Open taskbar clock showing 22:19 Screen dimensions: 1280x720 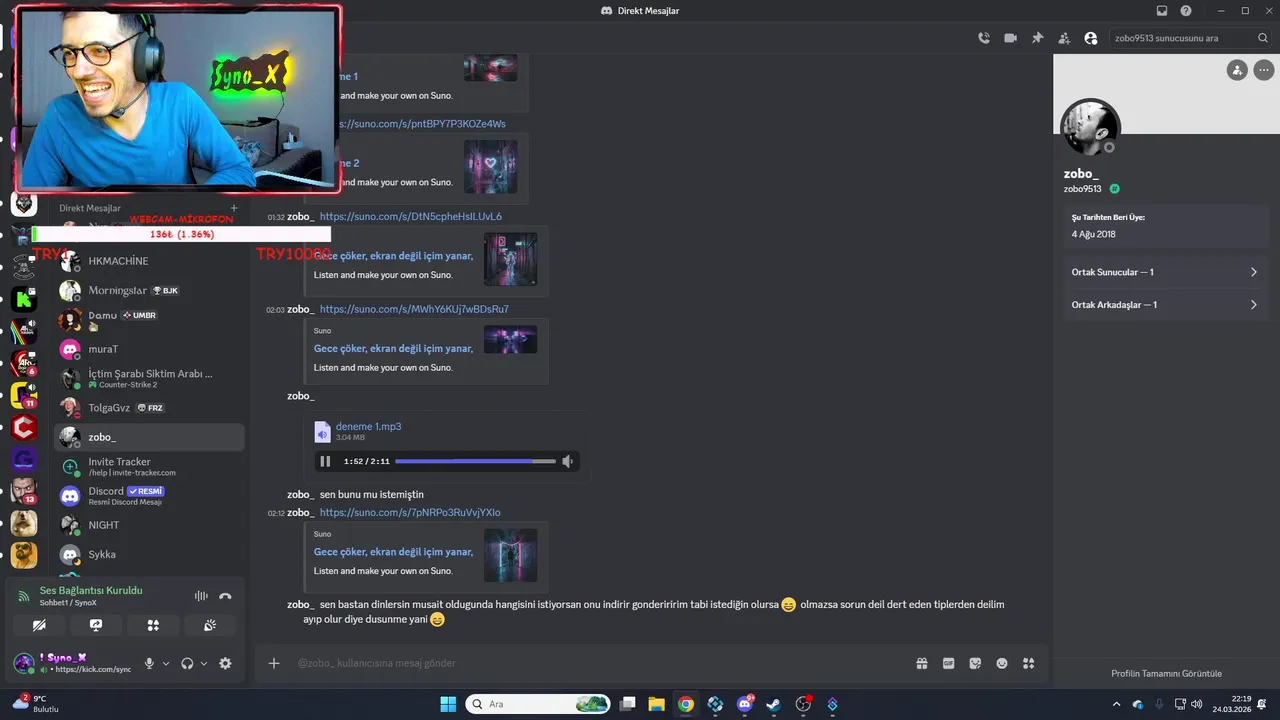[1232, 704]
